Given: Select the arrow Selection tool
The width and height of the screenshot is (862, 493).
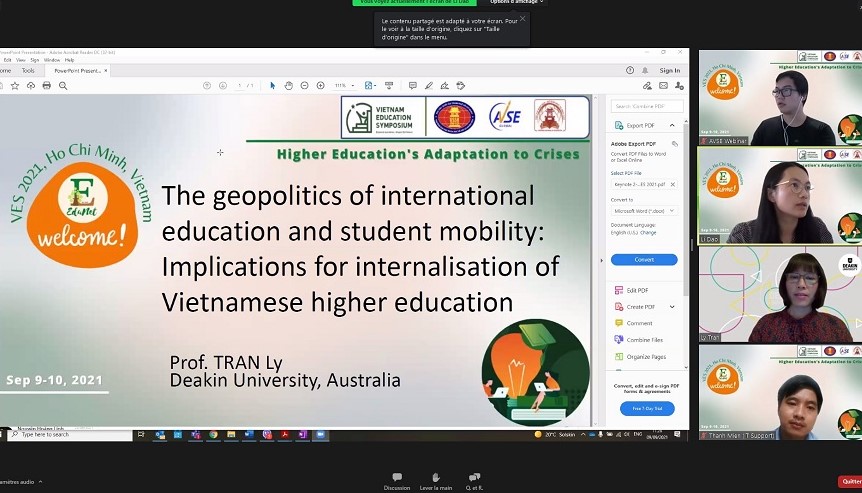Looking at the screenshot, I should click(272, 86).
